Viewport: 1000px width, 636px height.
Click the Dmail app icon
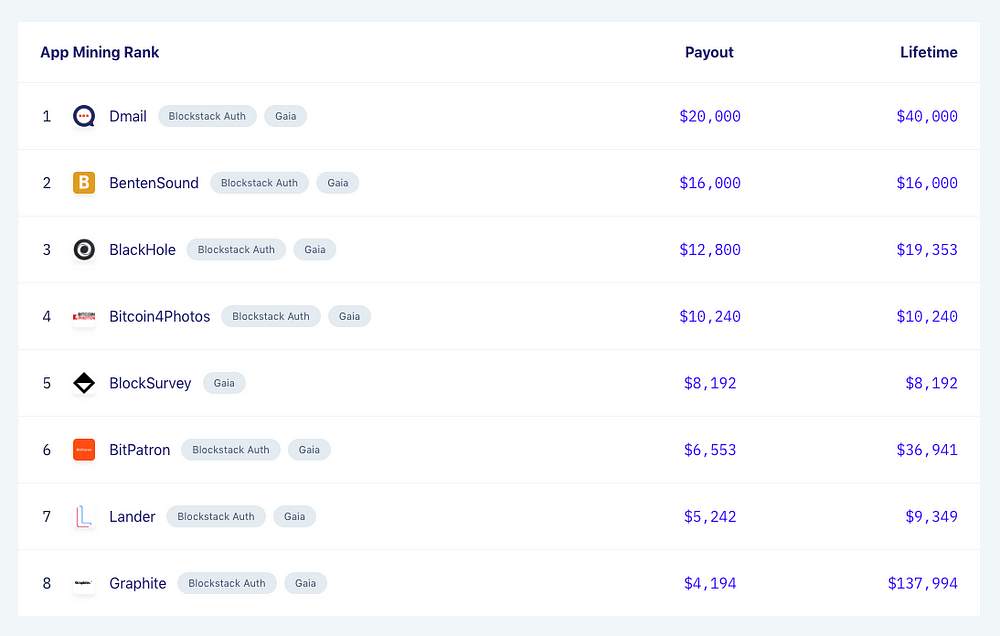pyautogui.click(x=84, y=116)
